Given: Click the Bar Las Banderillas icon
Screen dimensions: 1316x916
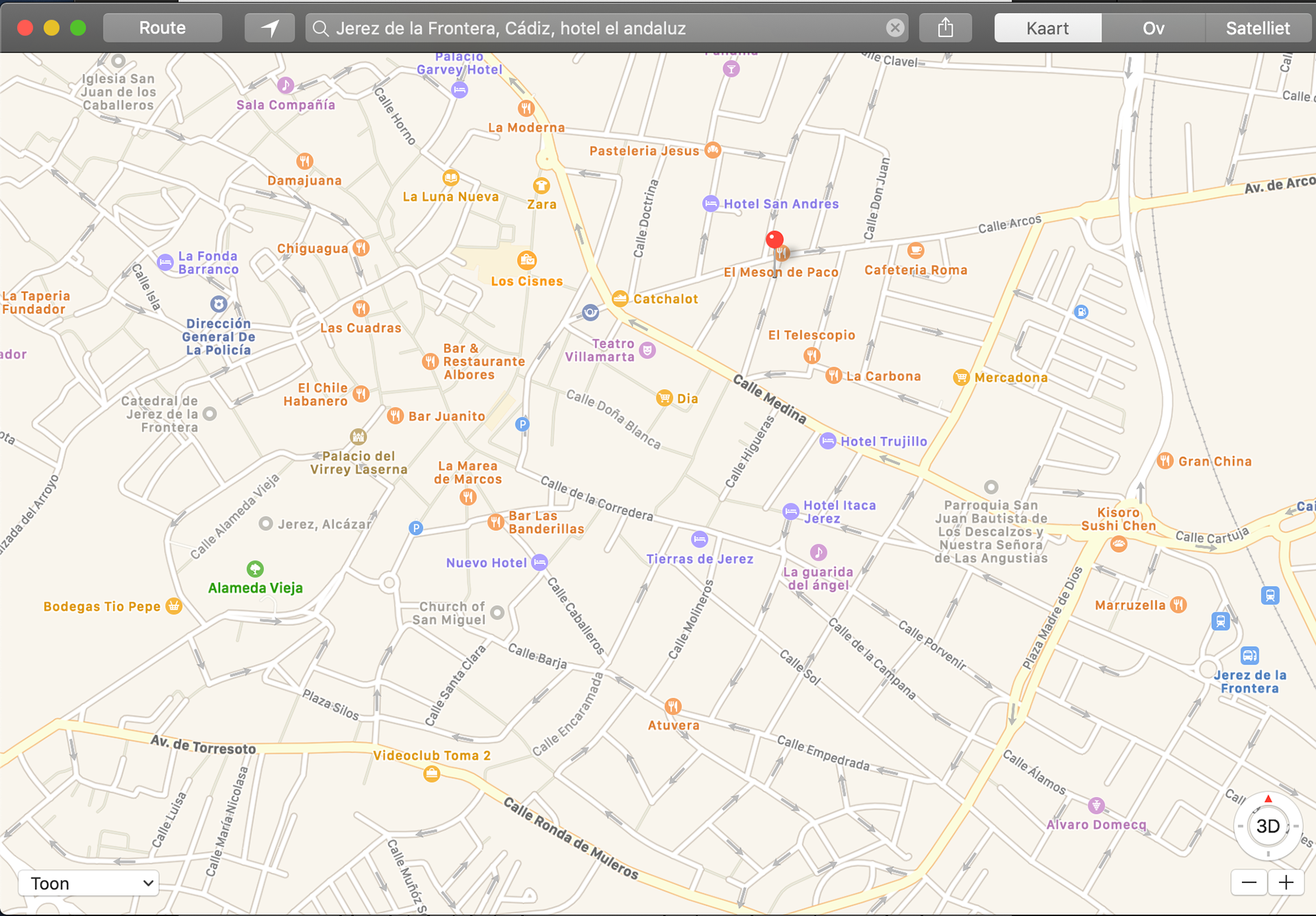Looking at the screenshot, I should [496, 523].
